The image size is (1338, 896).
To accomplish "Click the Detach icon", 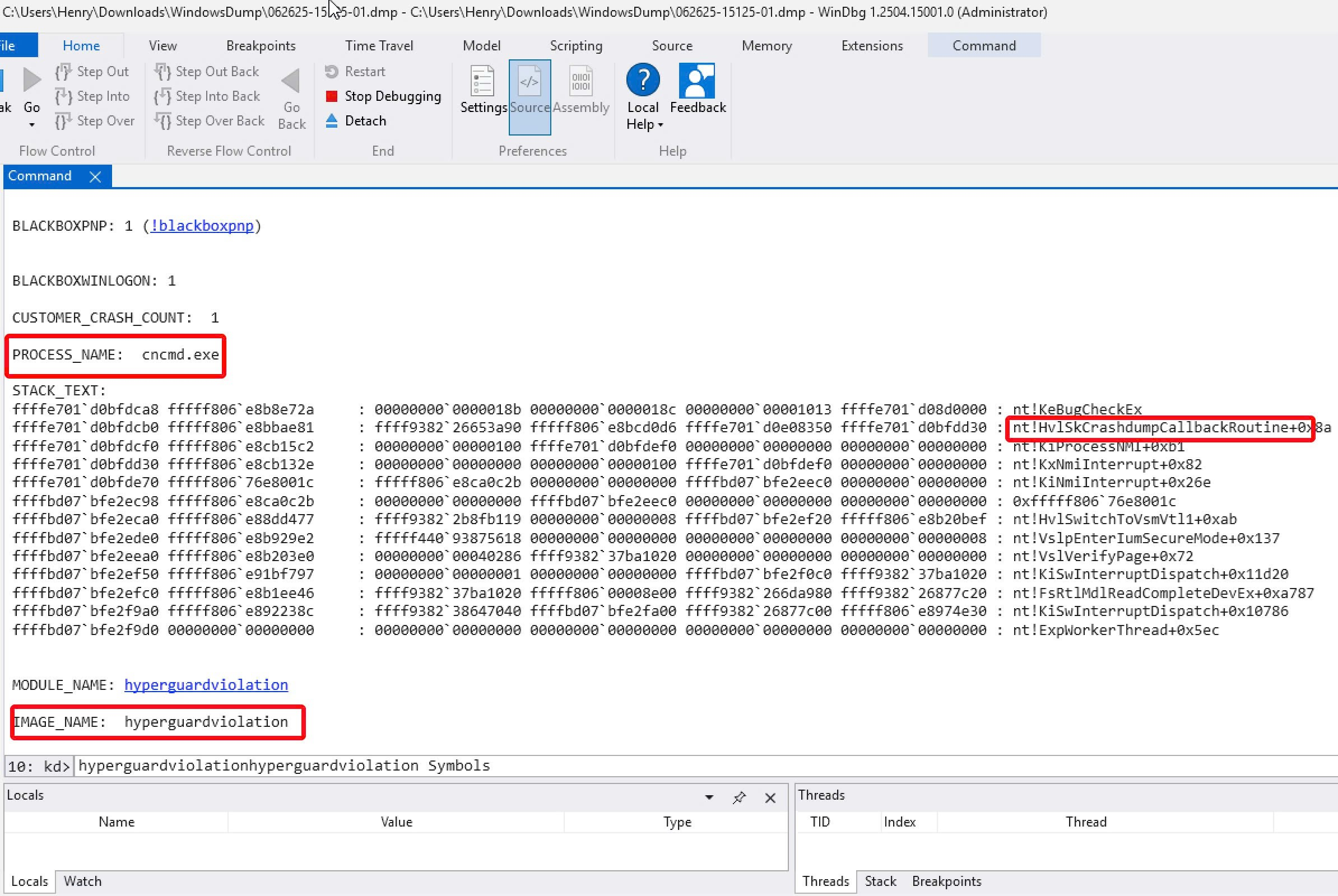I will pos(332,120).
